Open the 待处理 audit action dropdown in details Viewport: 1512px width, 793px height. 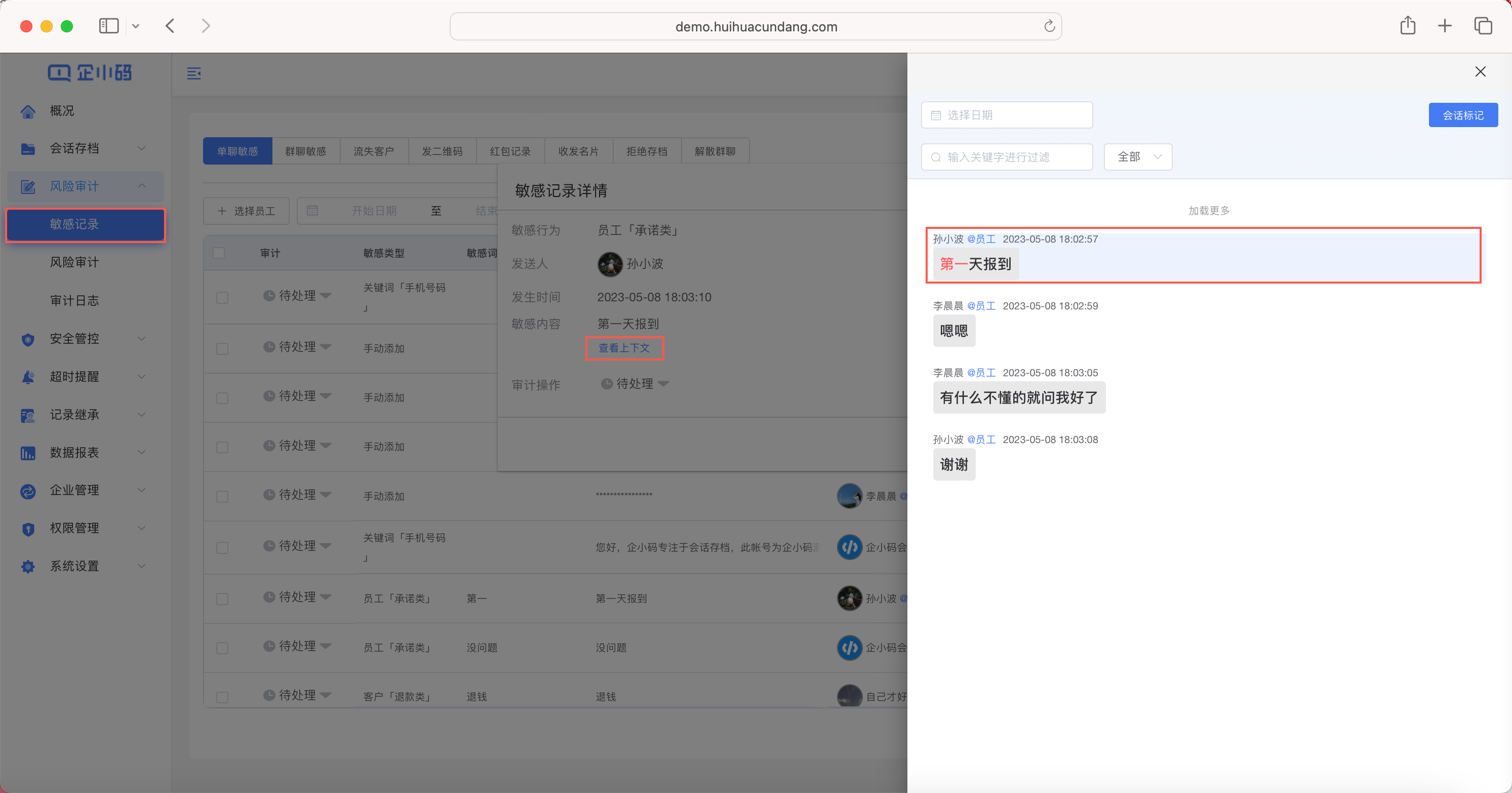tap(635, 384)
